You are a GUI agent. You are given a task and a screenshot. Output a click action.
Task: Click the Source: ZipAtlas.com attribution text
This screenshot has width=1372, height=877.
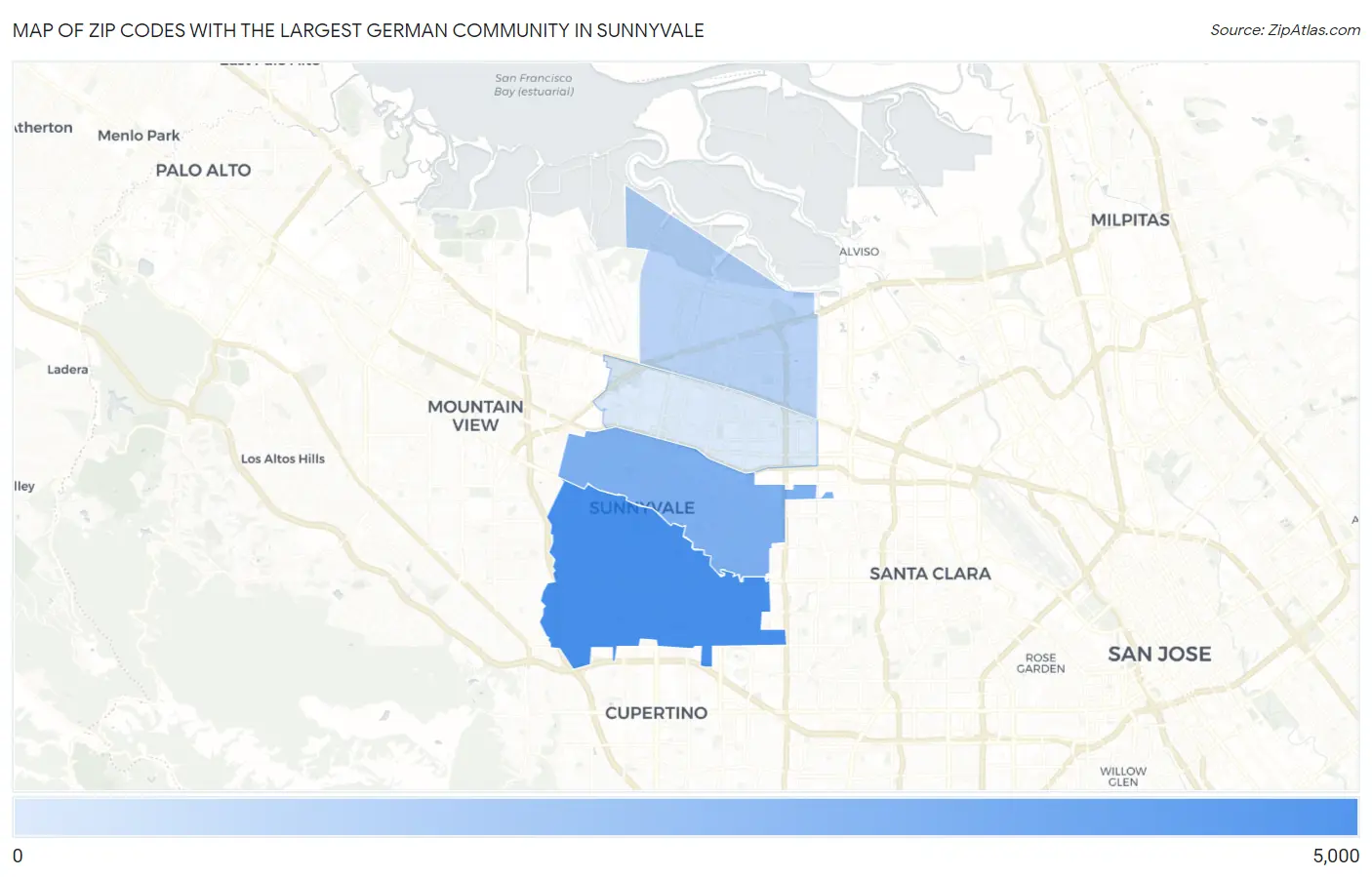[x=1285, y=30]
